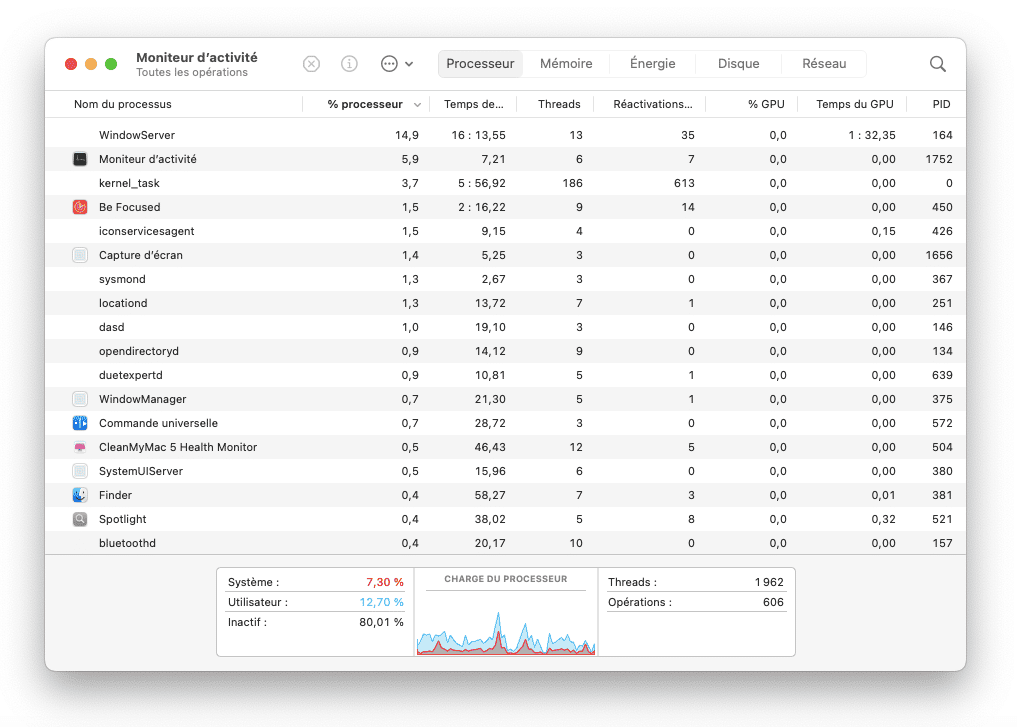
Task: Select the Commande universelle process name
Action: tap(158, 423)
